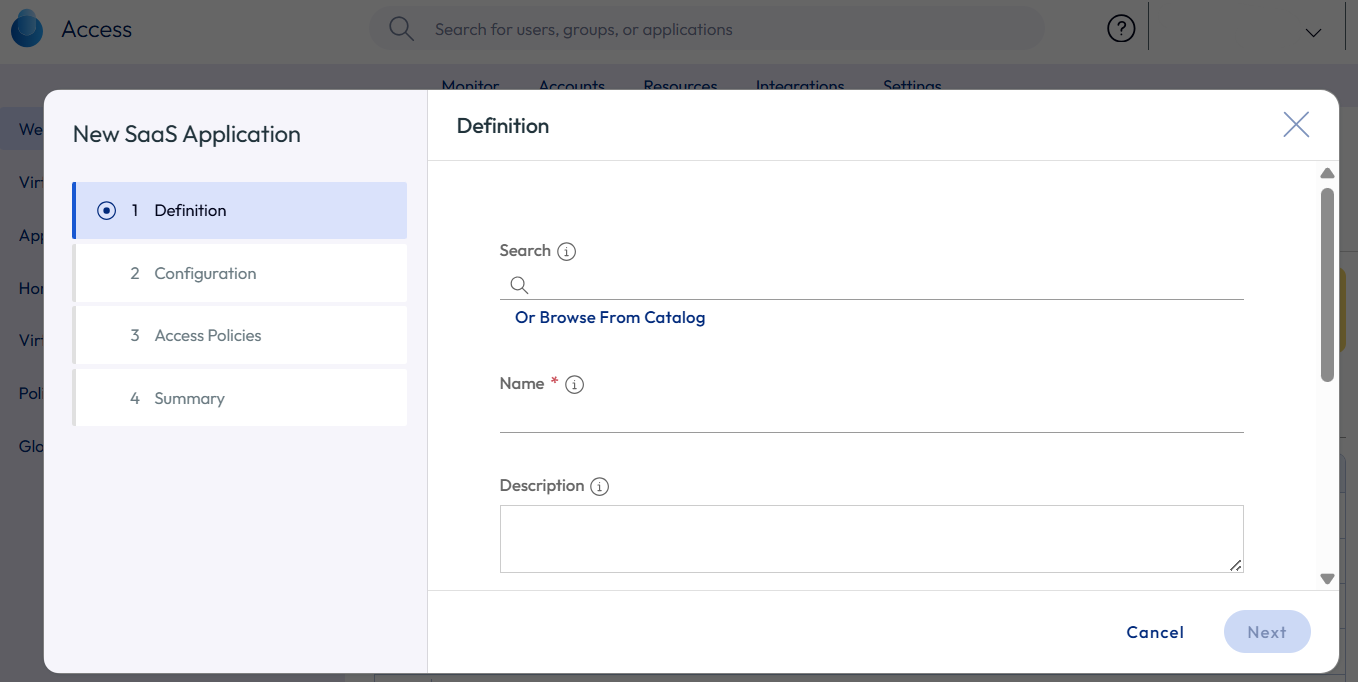Screen dimensions: 1358x682
Task: Open the help question mark icon
Action: tap(1121, 29)
